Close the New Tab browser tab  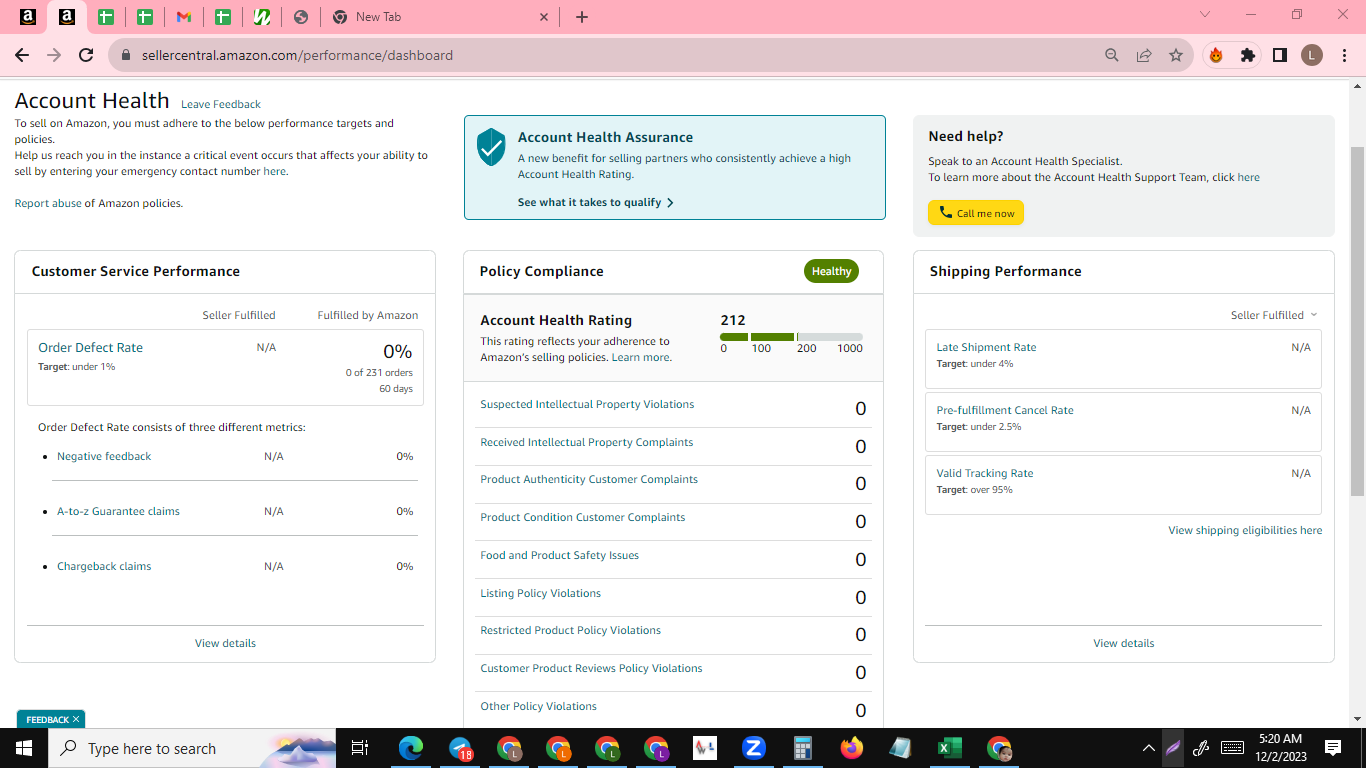tap(544, 17)
